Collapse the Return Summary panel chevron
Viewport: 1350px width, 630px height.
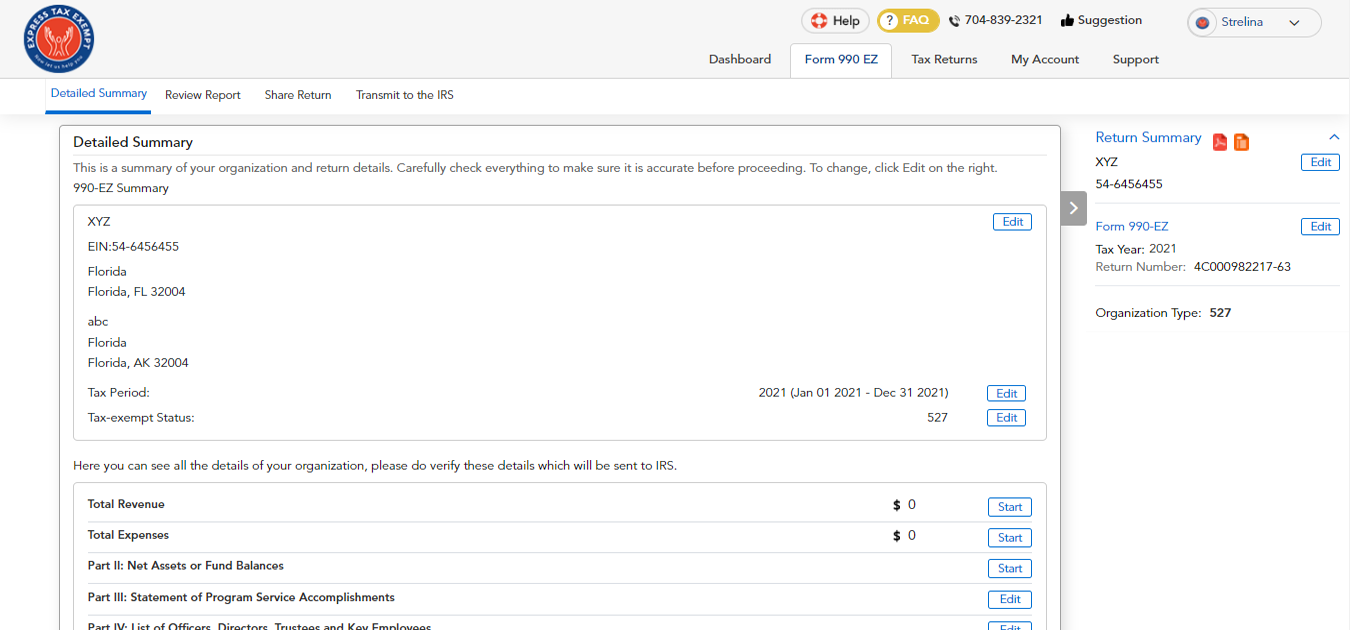point(1333,137)
